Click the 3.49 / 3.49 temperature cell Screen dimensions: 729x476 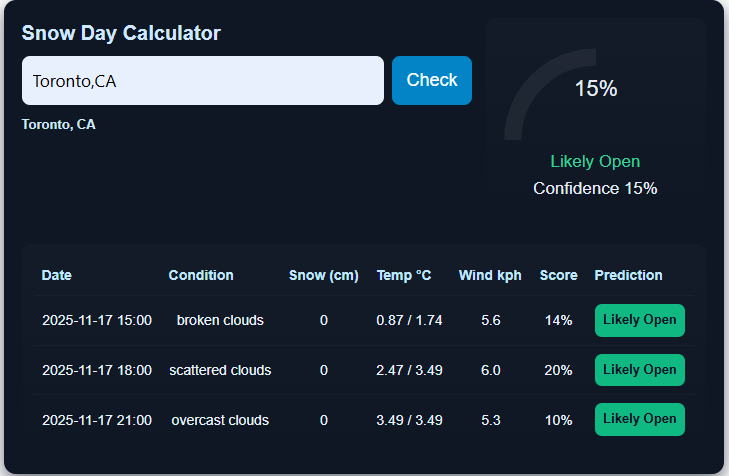click(409, 420)
